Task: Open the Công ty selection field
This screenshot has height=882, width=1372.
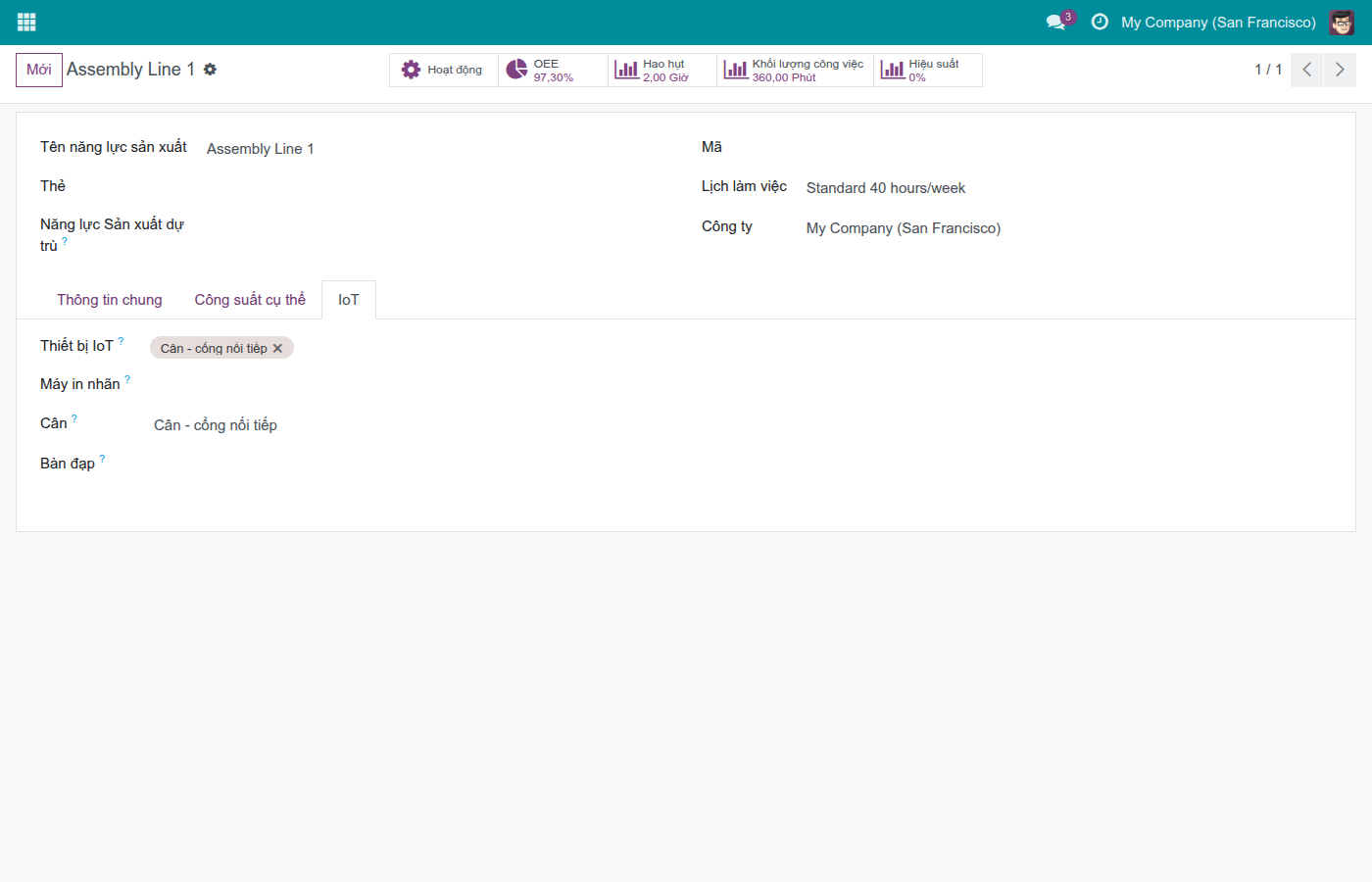Action: coord(1068,228)
